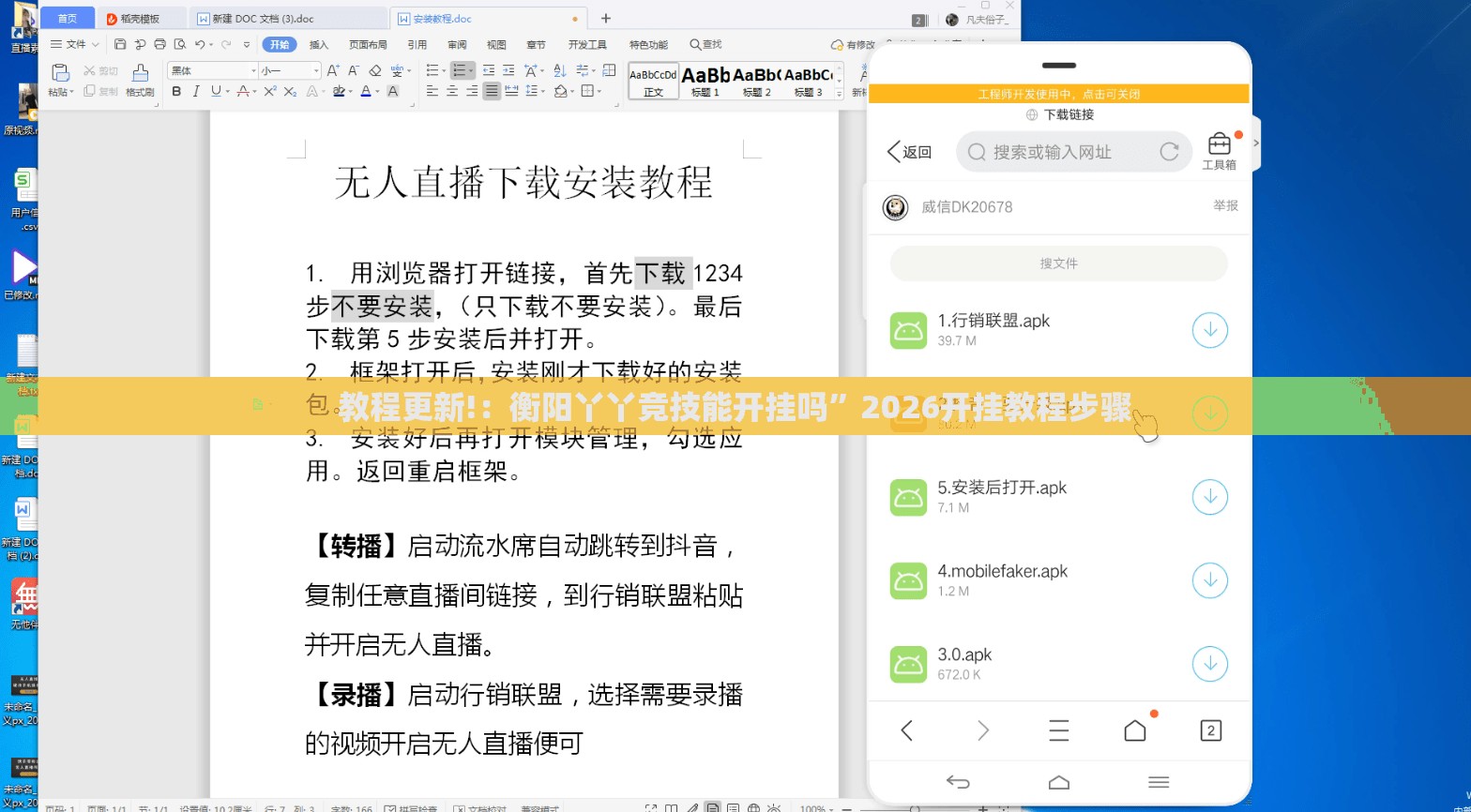
Task: Align text right in the paragraph group
Action: tap(472, 91)
